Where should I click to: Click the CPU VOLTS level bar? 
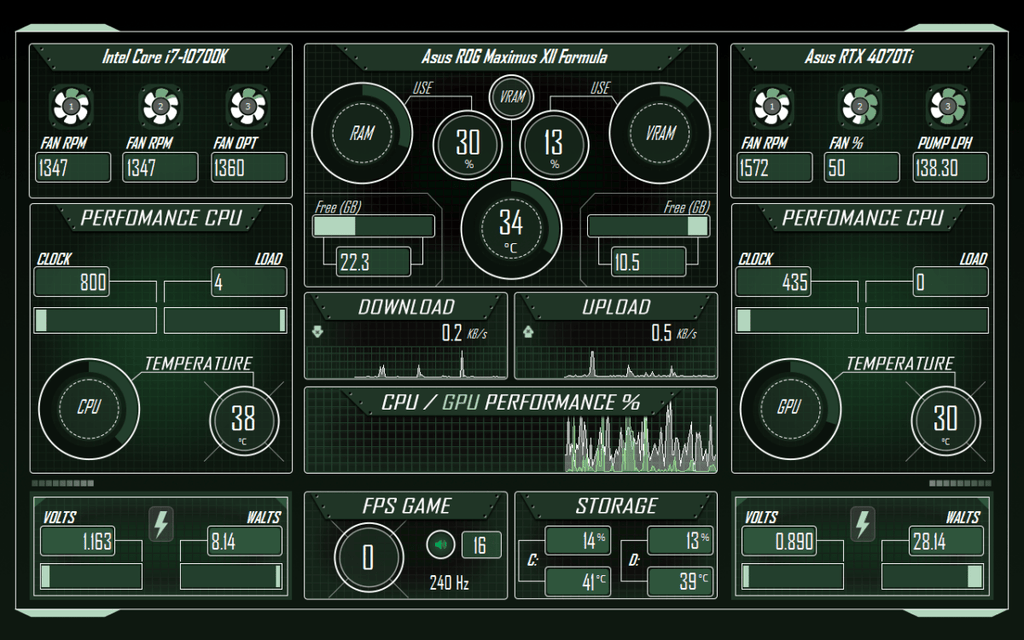click(x=97, y=577)
